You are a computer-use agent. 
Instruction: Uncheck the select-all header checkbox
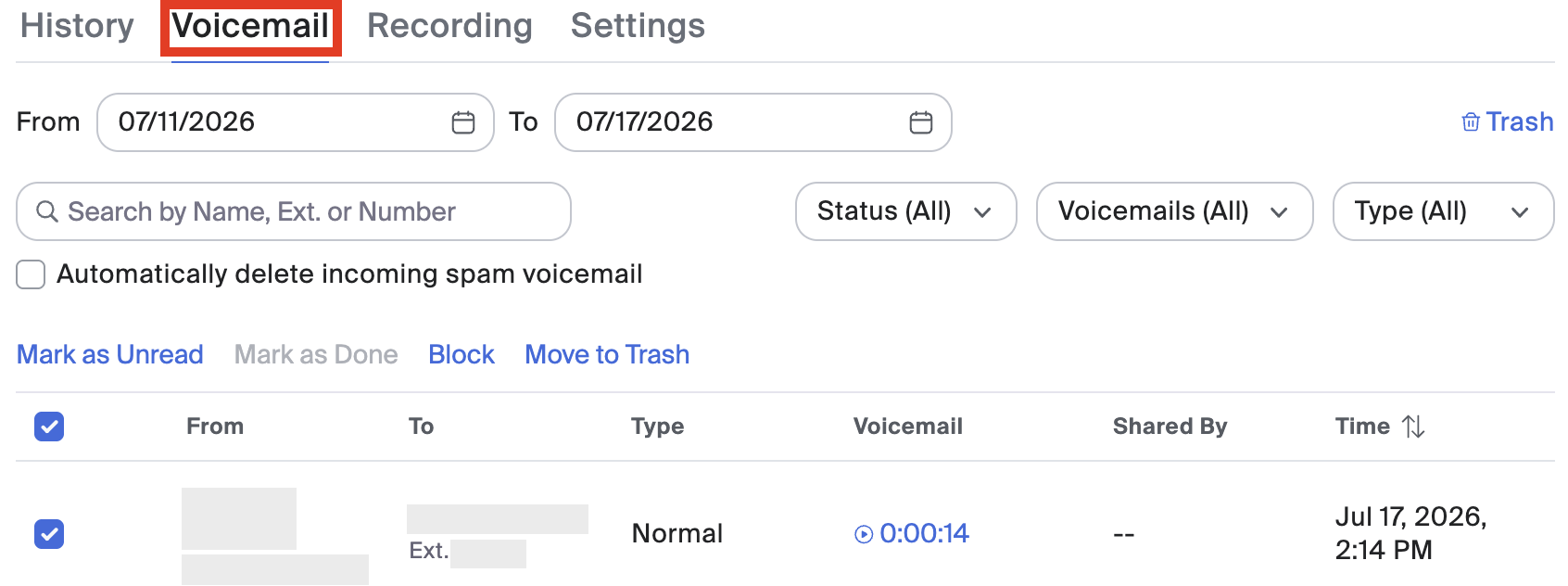coord(49,427)
